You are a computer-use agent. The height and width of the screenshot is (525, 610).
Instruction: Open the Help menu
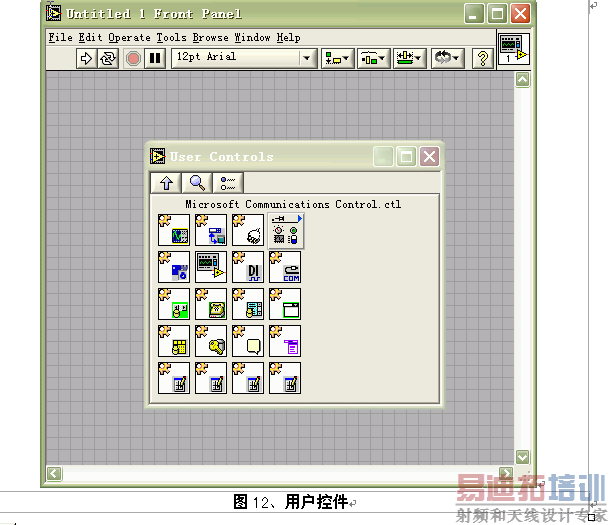coord(288,37)
